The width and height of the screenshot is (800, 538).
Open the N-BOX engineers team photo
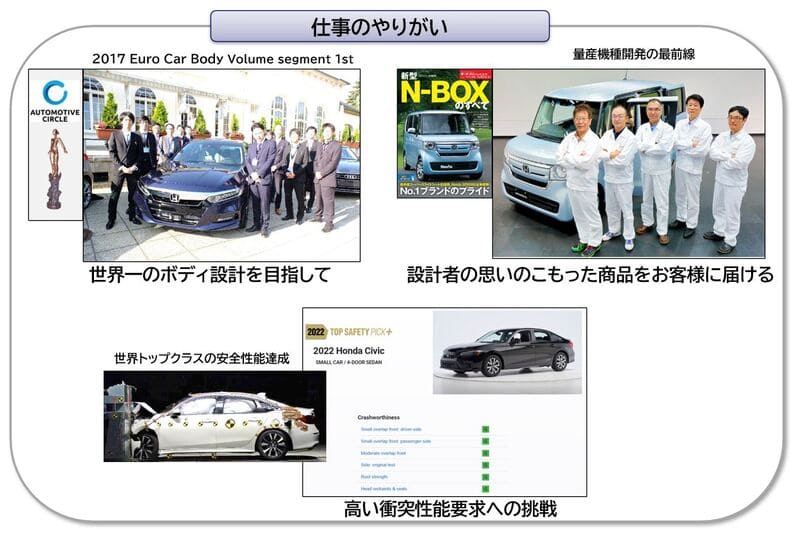click(629, 163)
